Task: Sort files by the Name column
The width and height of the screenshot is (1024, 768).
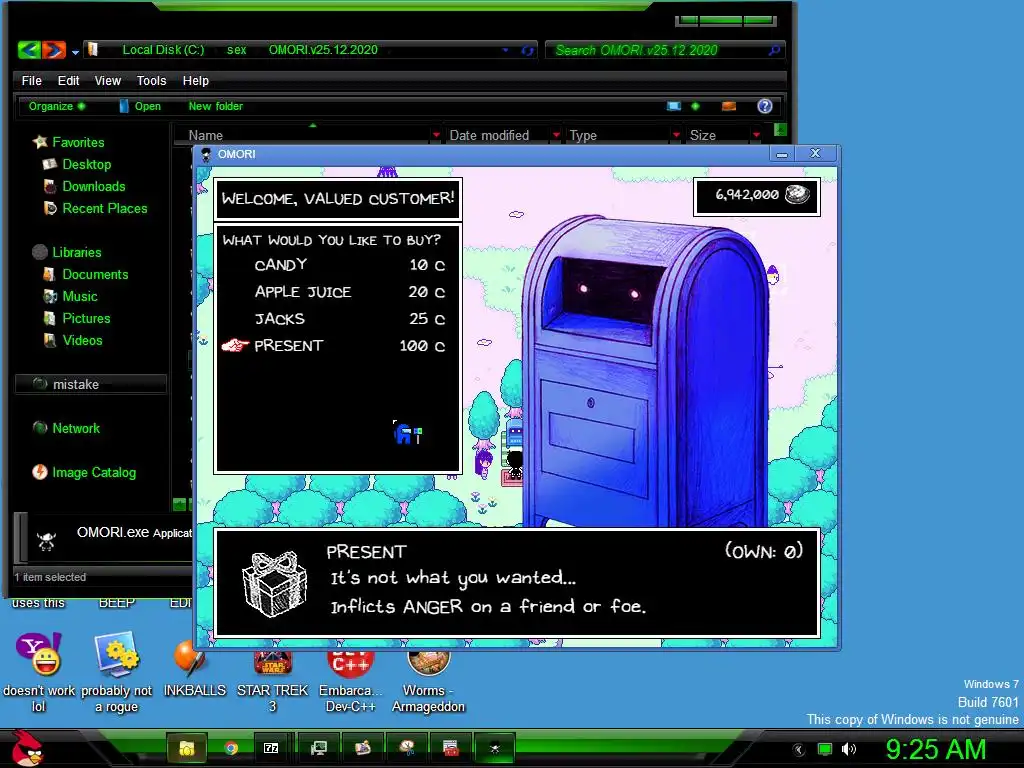Action: pyautogui.click(x=206, y=135)
